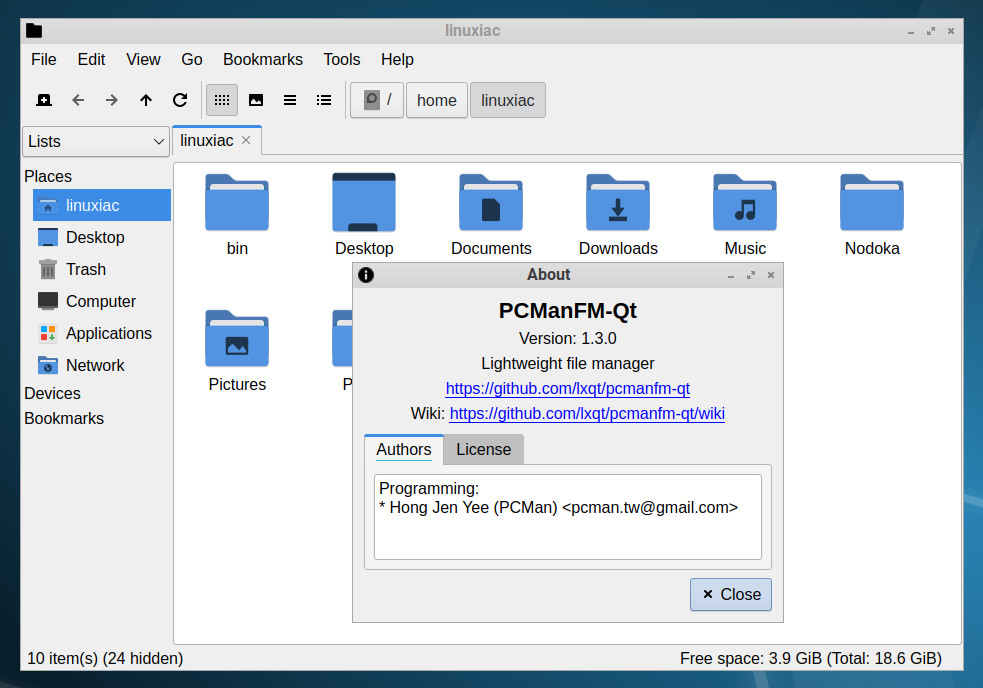Image resolution: width=983 pixels, height=688 pixels.
Task: Go up to the parent folder
Action: click(x=145, y=100)
